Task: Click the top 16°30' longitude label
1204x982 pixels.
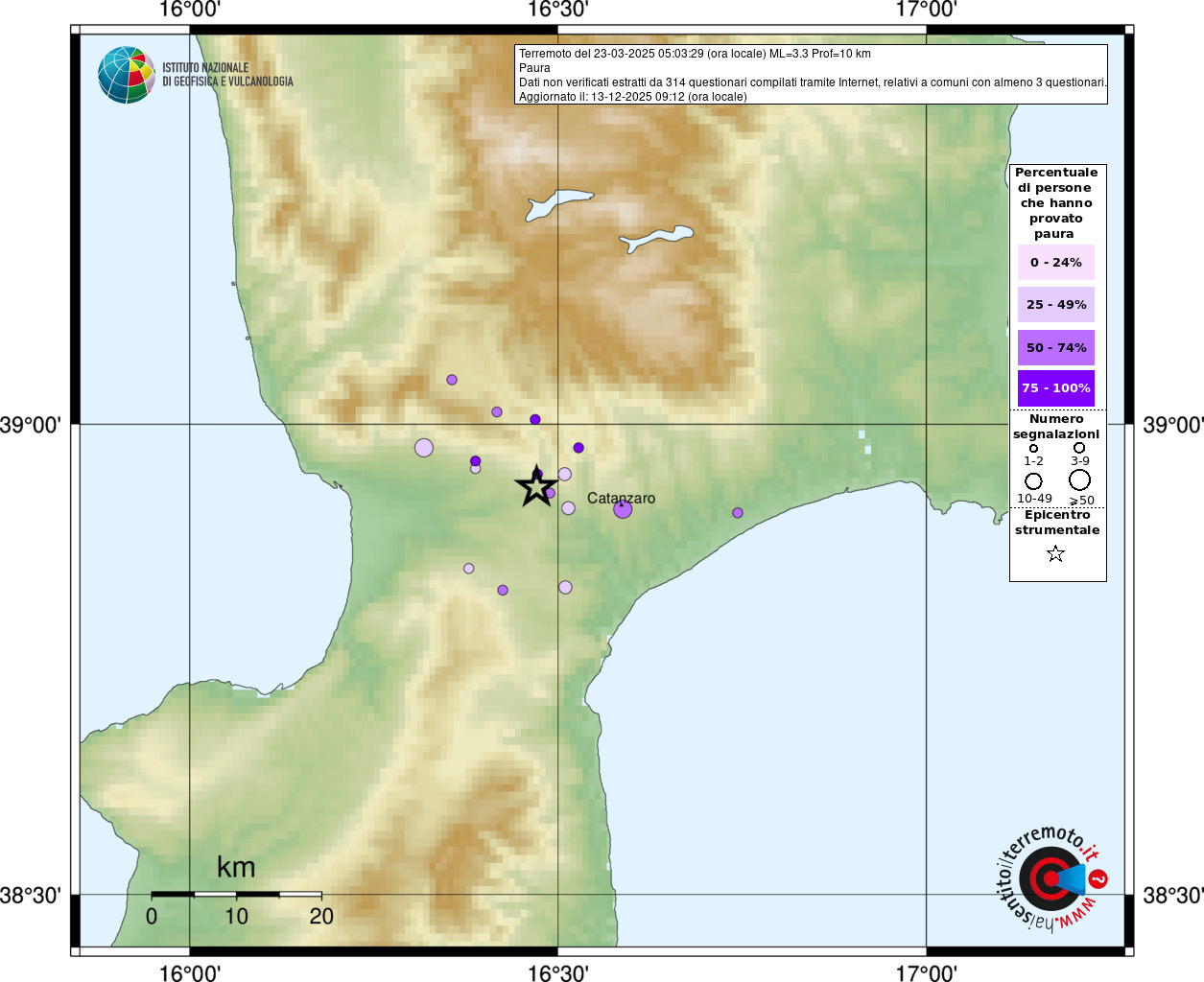Action: (x=558, y=10)
